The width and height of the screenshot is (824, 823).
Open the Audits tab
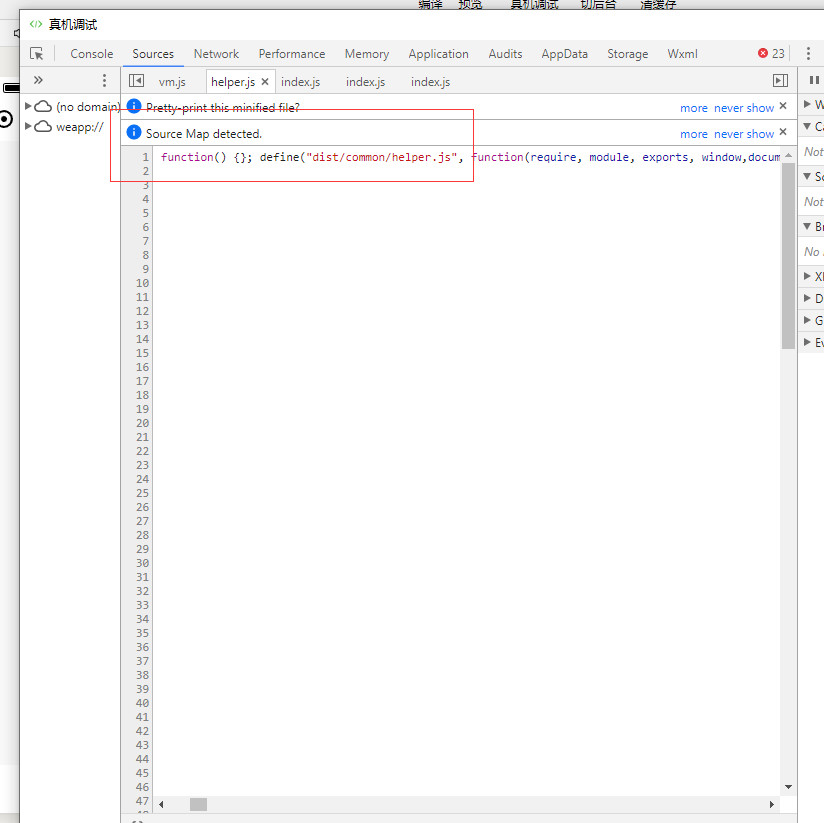pyautogui.click(x=505, y=54)
